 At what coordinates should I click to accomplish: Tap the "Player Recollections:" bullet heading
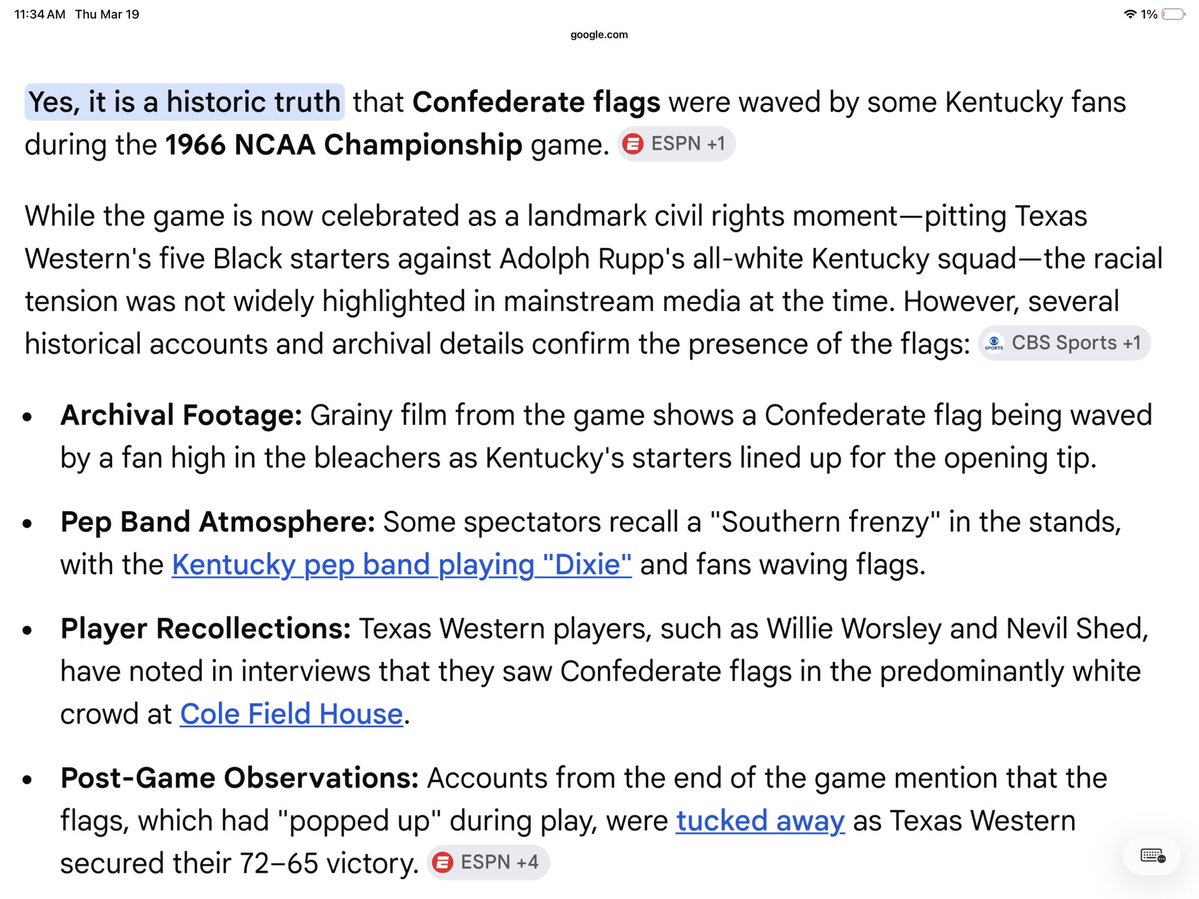(206, 628)
